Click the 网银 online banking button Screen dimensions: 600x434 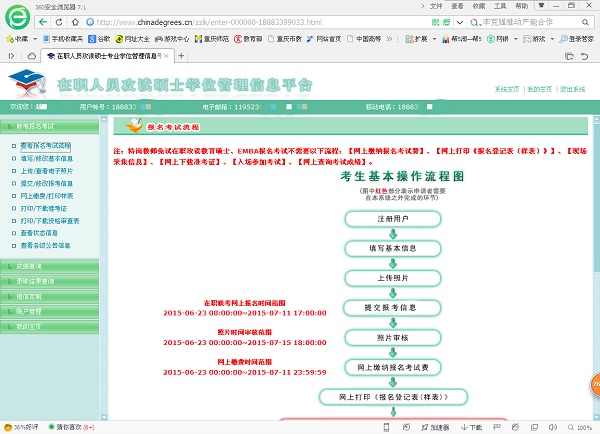click(498, 39)
